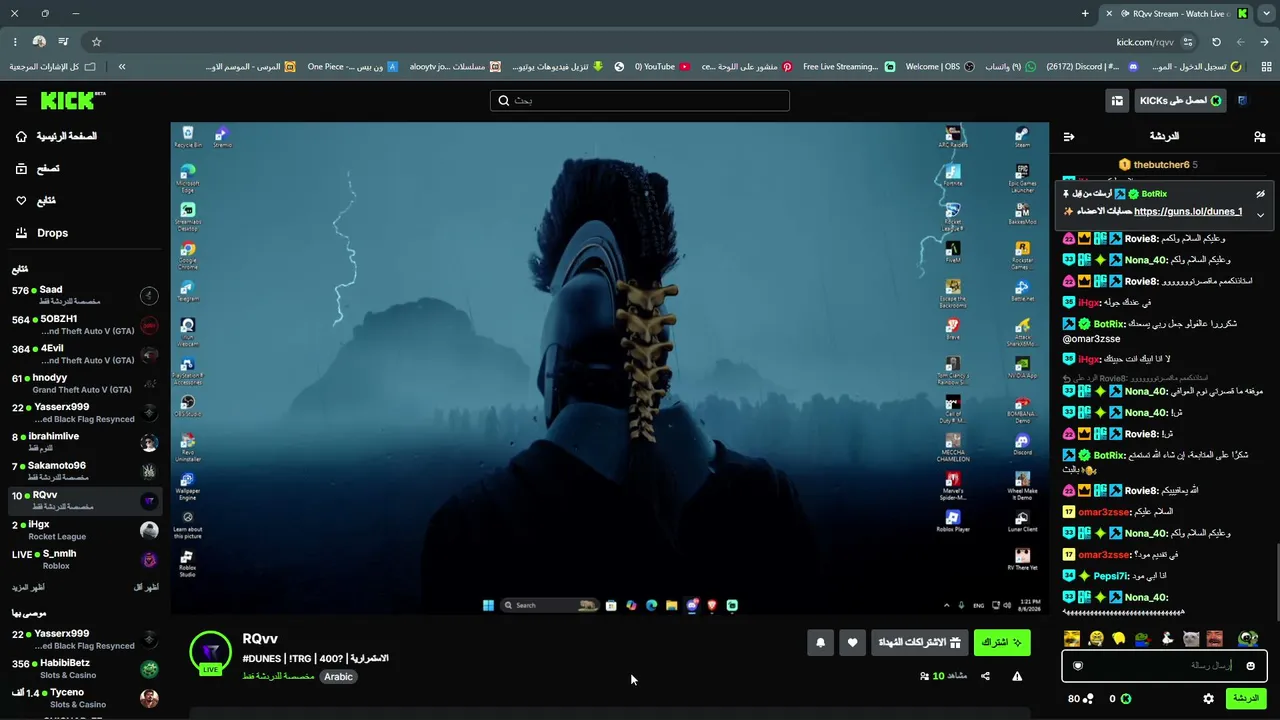Screen dimensions: 1280x720
Task: Click the shield icon in chat input
Action: point(1078,665)
